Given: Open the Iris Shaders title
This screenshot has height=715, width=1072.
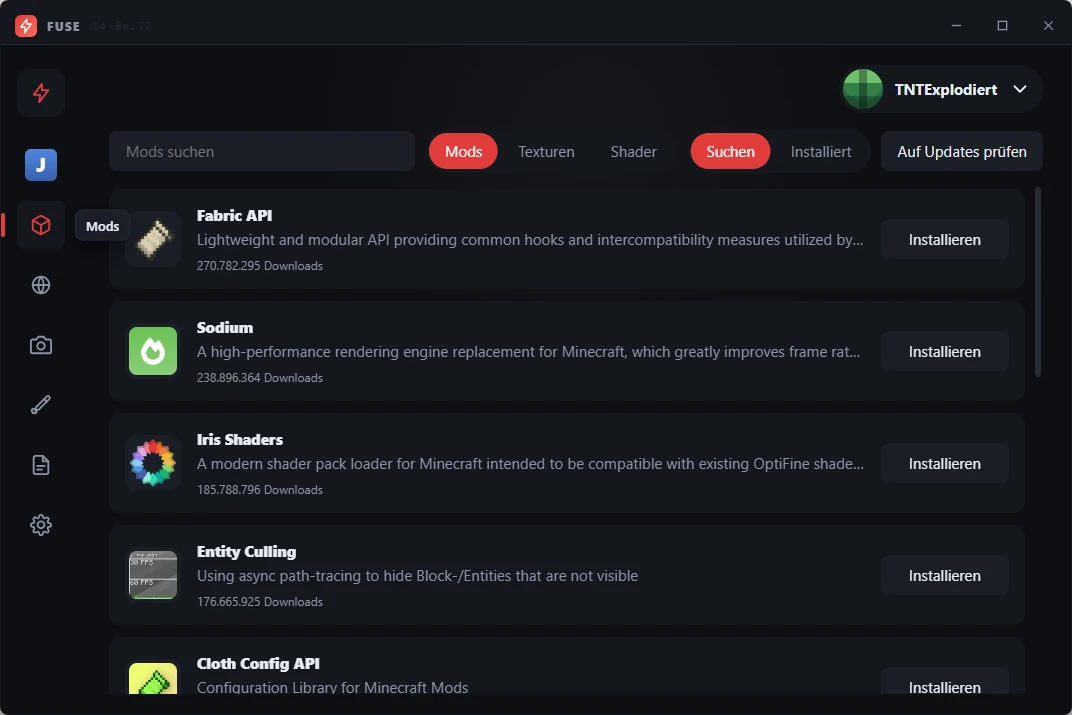Looking at the screenshot, I should pyautogui.click(x=240, y=440).
